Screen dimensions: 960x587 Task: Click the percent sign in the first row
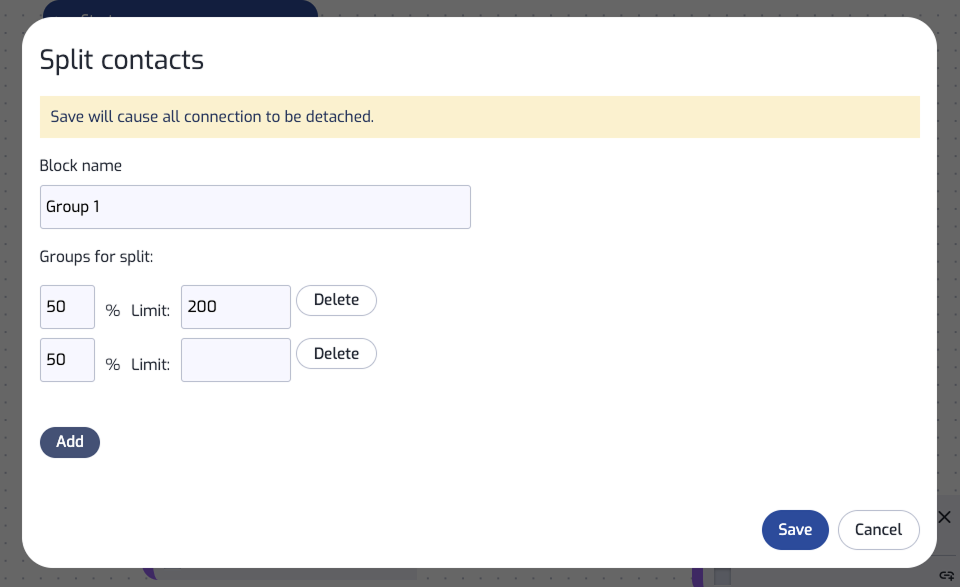click(113, 310)
